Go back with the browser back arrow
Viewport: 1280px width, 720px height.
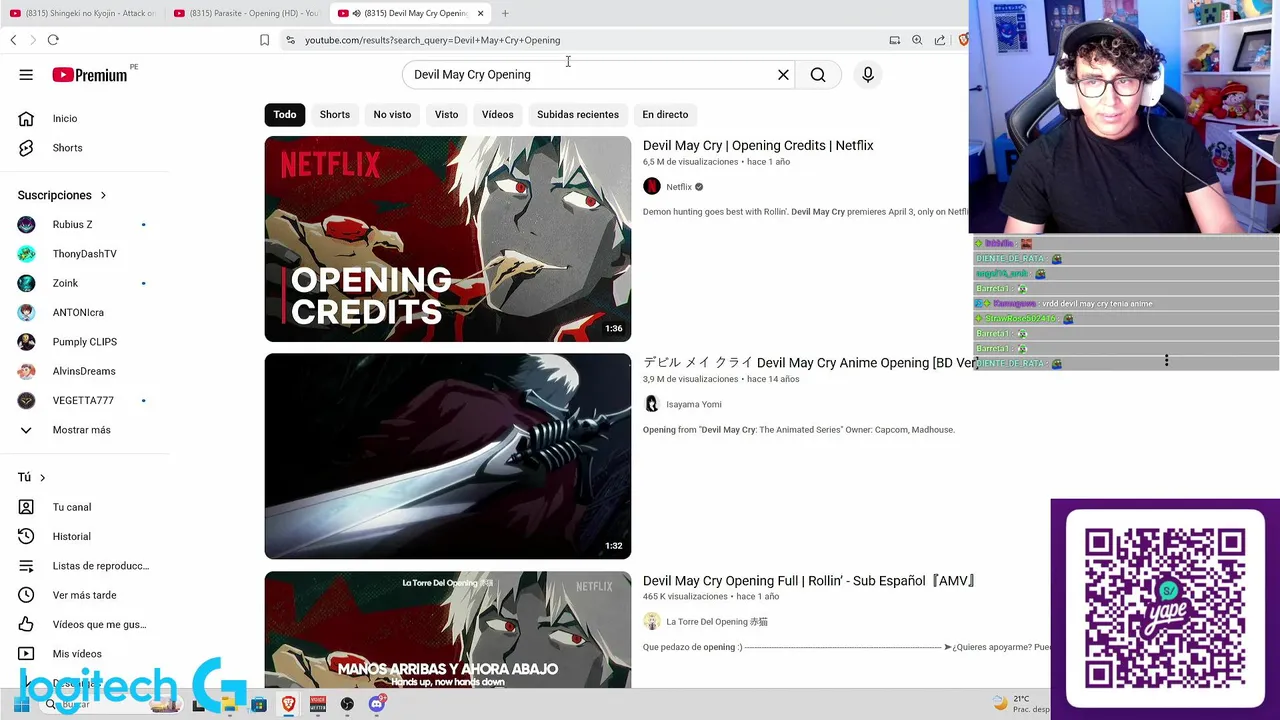[x=13, y=40]
